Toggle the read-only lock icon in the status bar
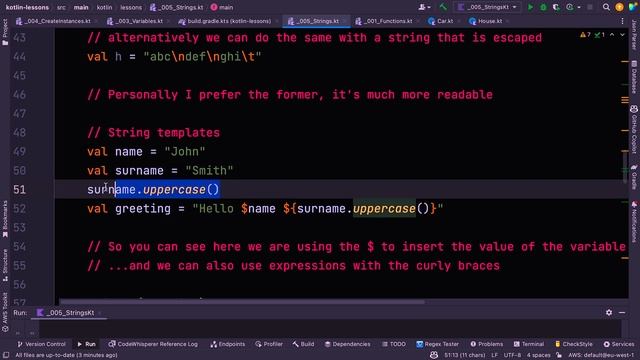This screenshot has width=640, height=360. [x=559, y=355]
